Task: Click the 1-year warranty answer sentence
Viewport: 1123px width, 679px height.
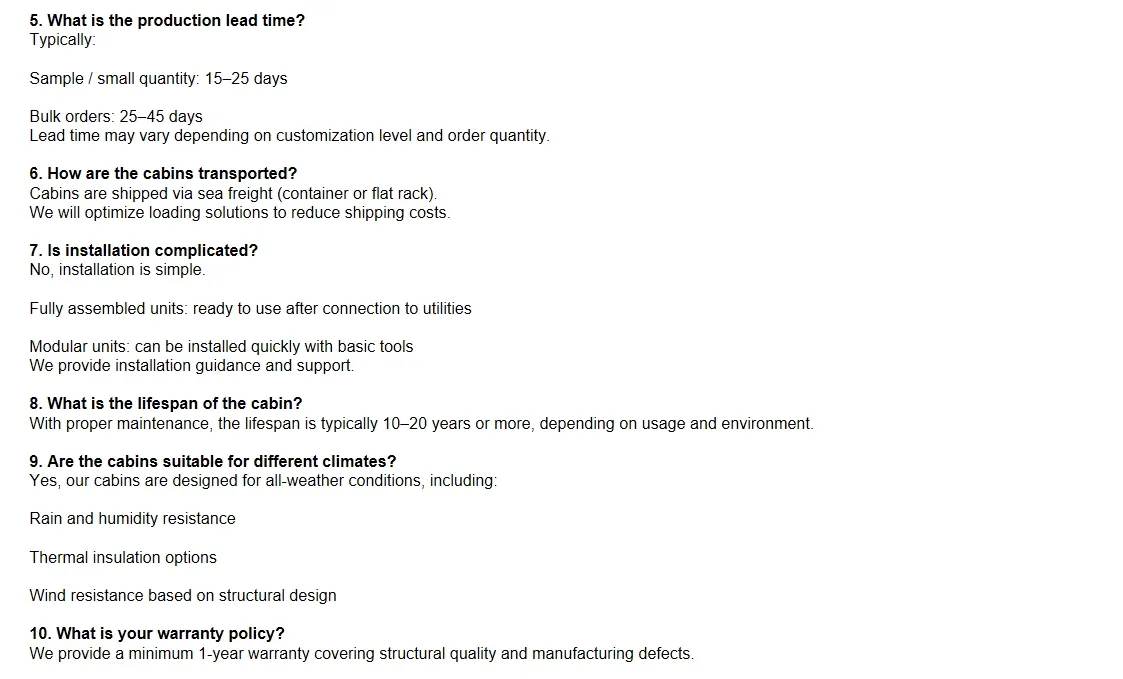Action: click(361, 653)
